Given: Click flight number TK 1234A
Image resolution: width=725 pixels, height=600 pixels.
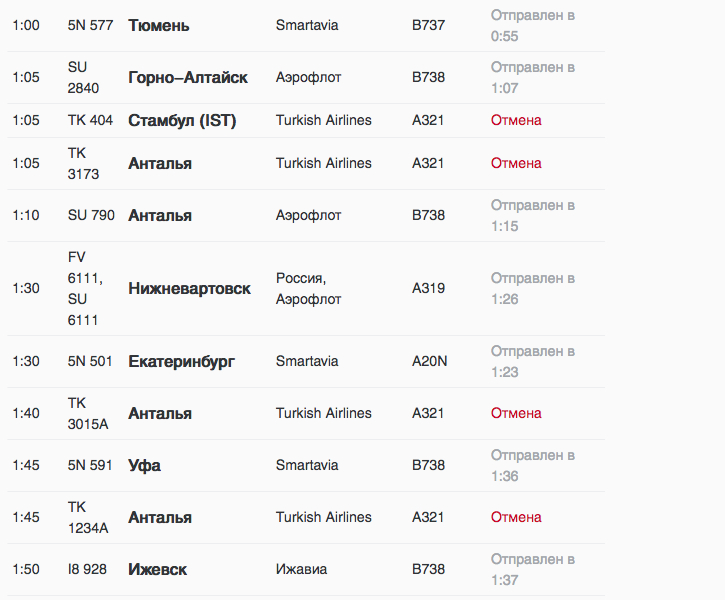Looking at the screenshot, I should click(x=88, y=517).
